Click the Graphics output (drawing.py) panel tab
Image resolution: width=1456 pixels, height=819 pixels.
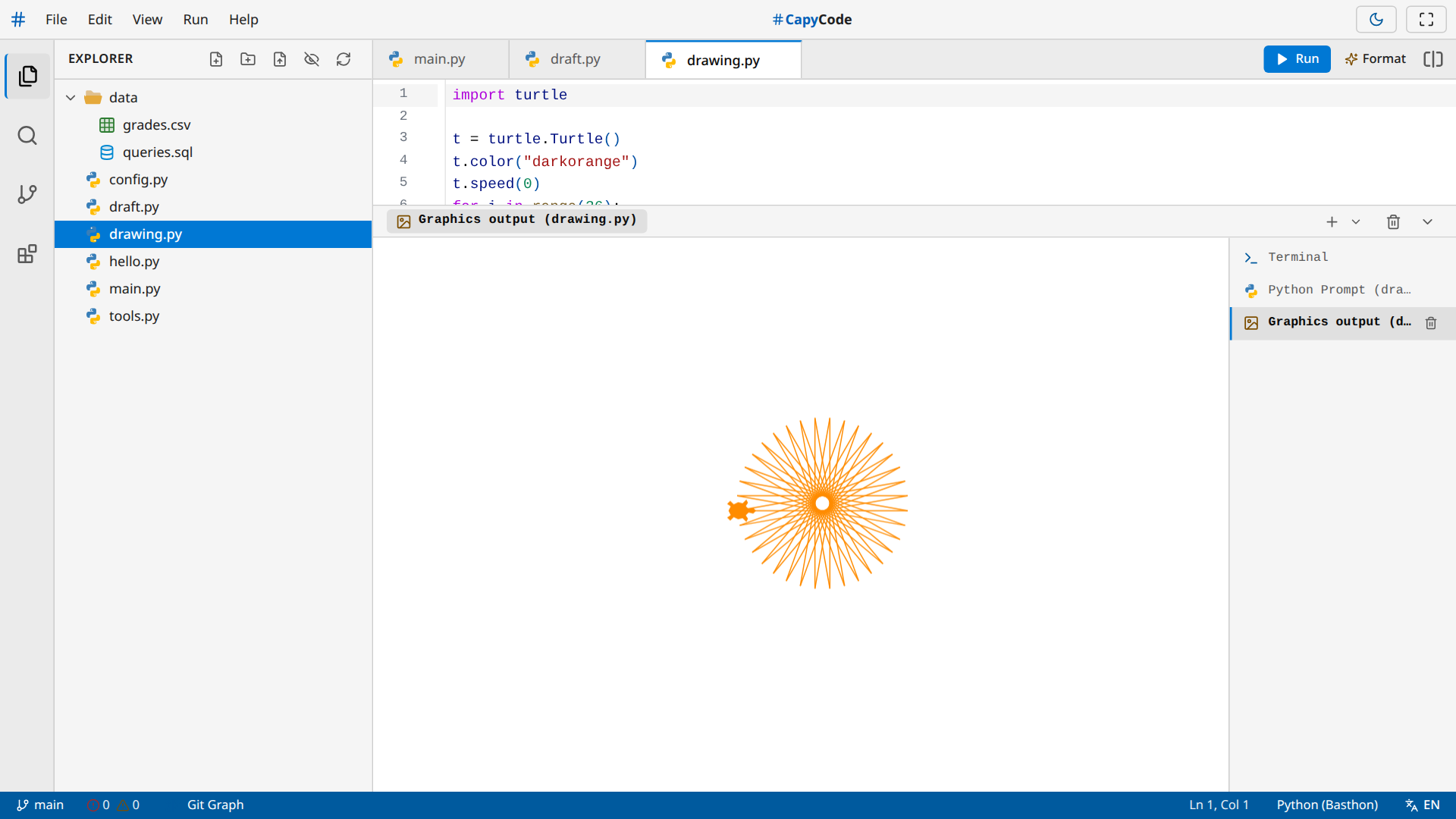point(516,221)
